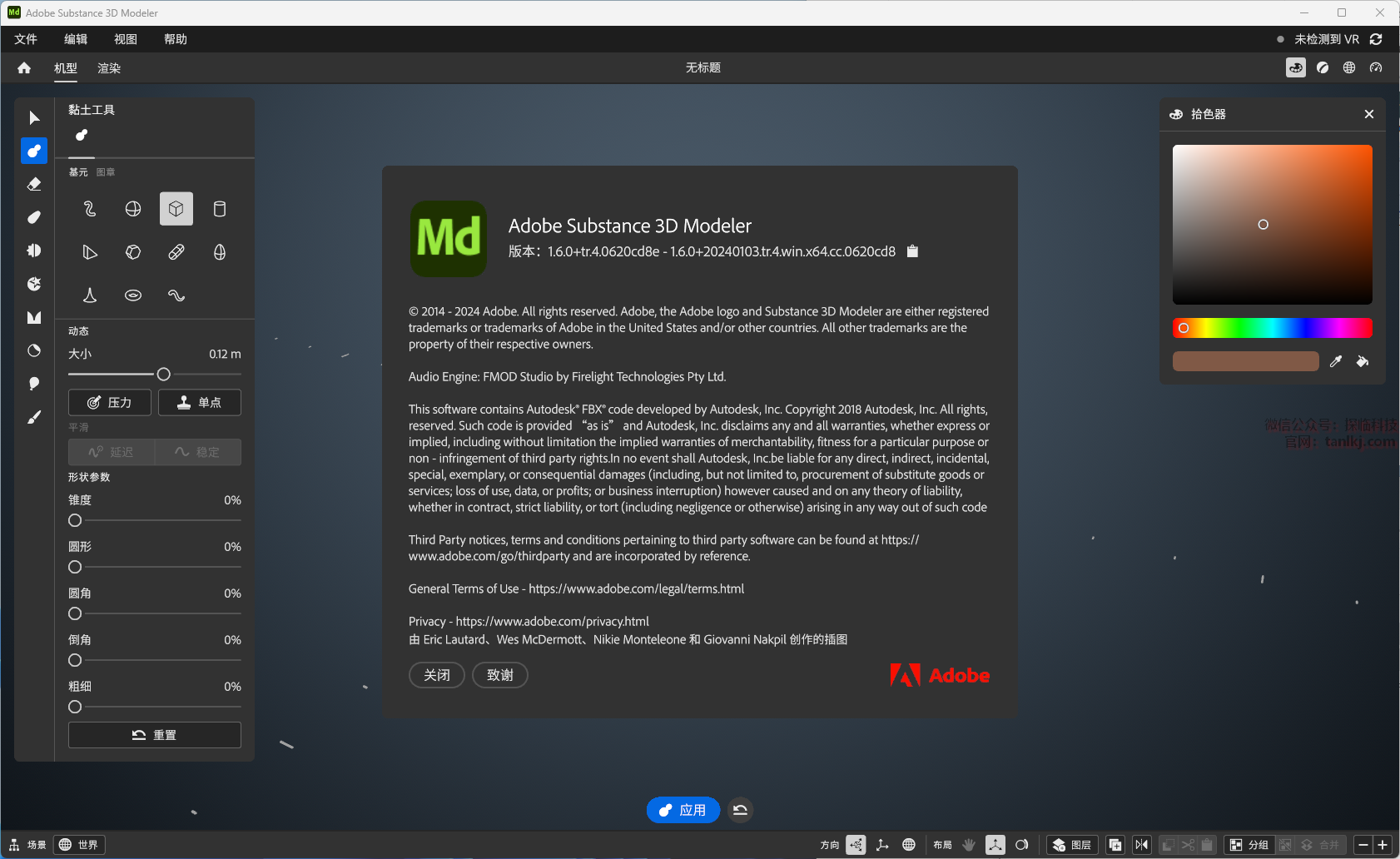Image resolution: width=1400 pixels, height=859 pixels.
Task: Choose the cone spike primitive shape
Action: coord(90,295)
